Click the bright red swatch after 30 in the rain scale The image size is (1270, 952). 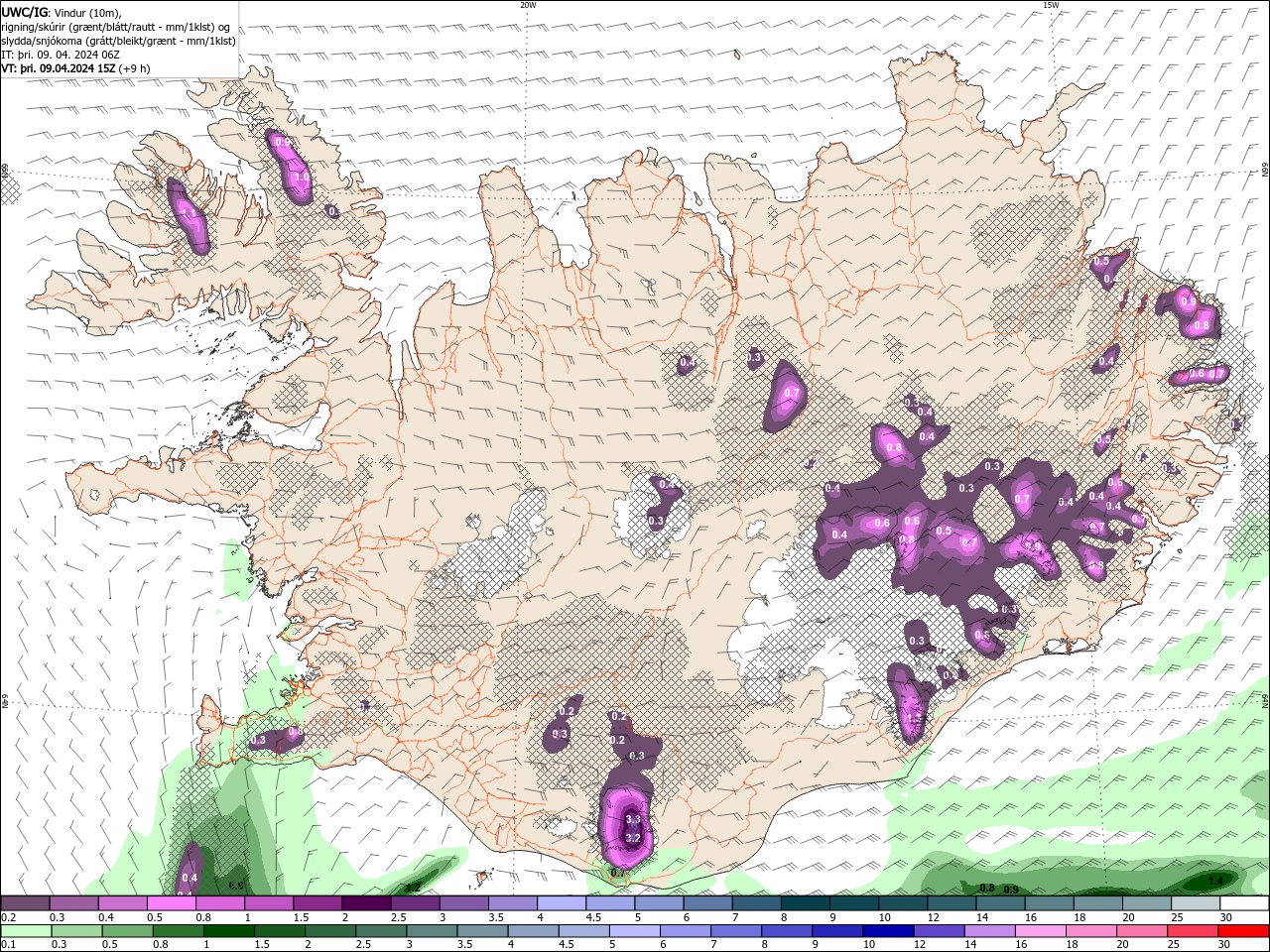pos(1243,931)
